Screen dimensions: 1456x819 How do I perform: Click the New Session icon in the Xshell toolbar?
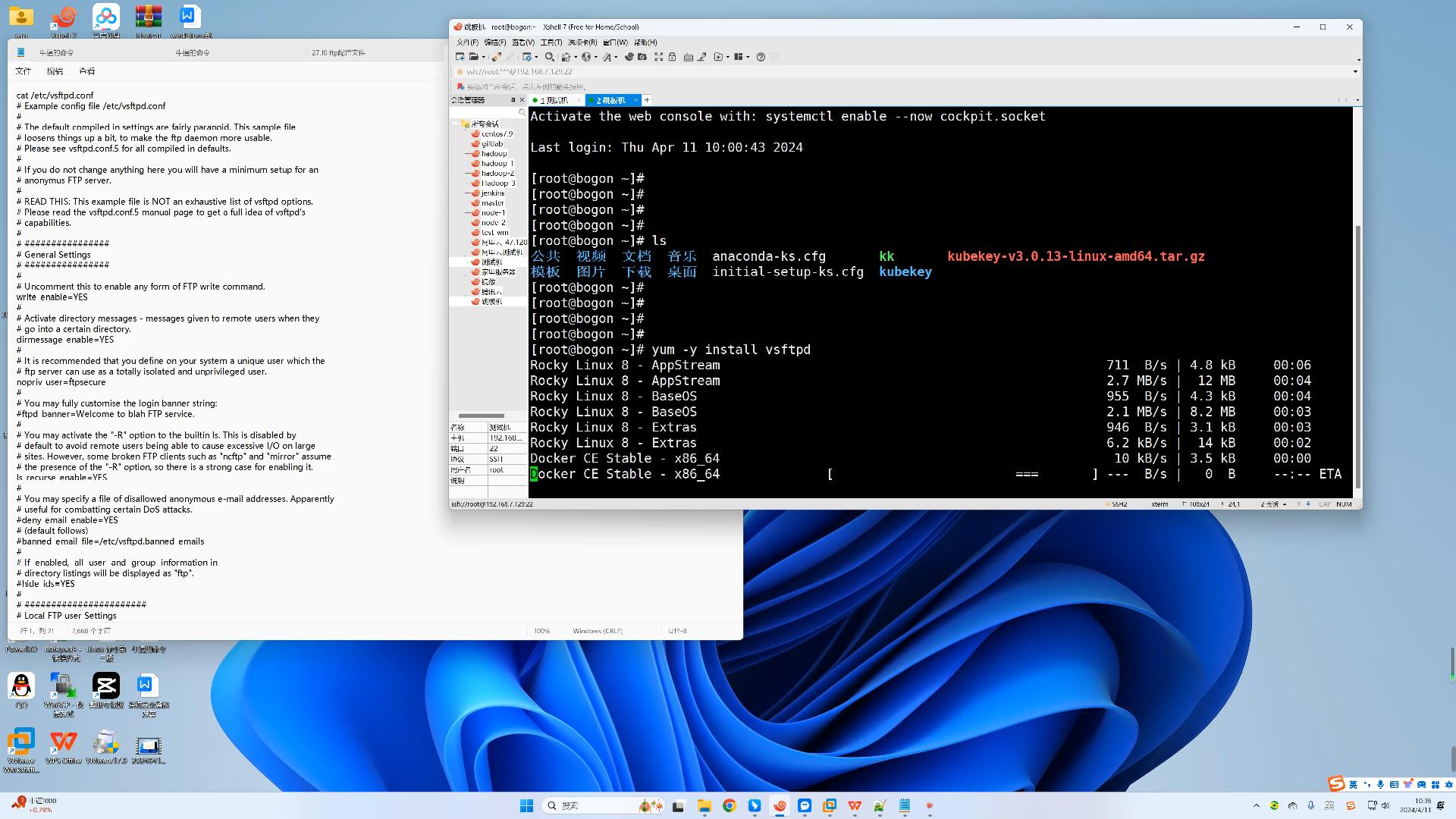(460, 57)
